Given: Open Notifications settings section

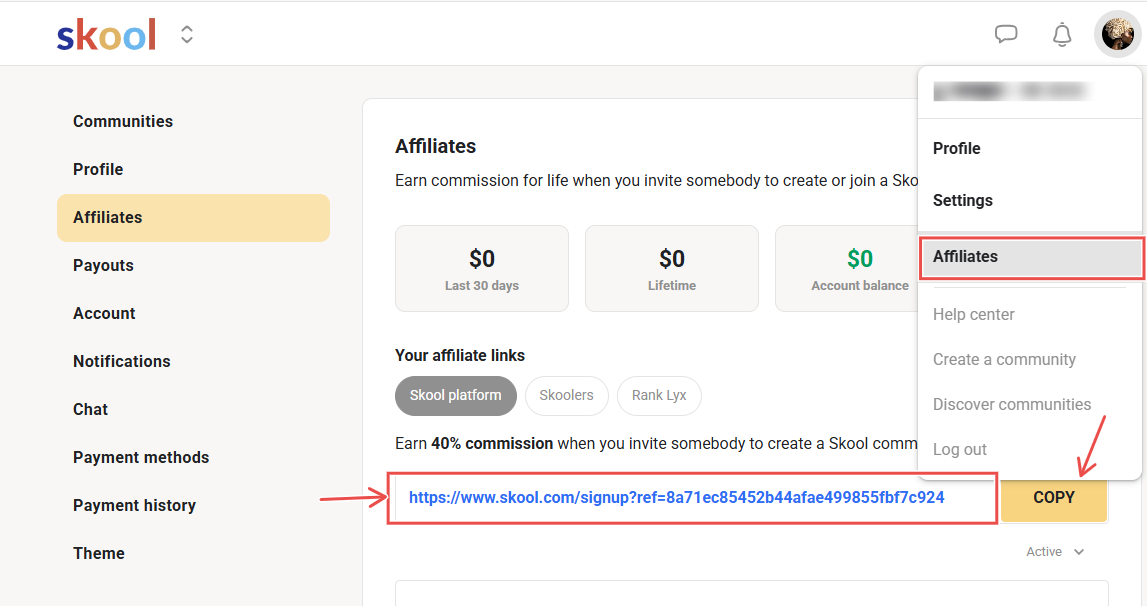Looking at the screenshot, I should [x=121, y=362].
